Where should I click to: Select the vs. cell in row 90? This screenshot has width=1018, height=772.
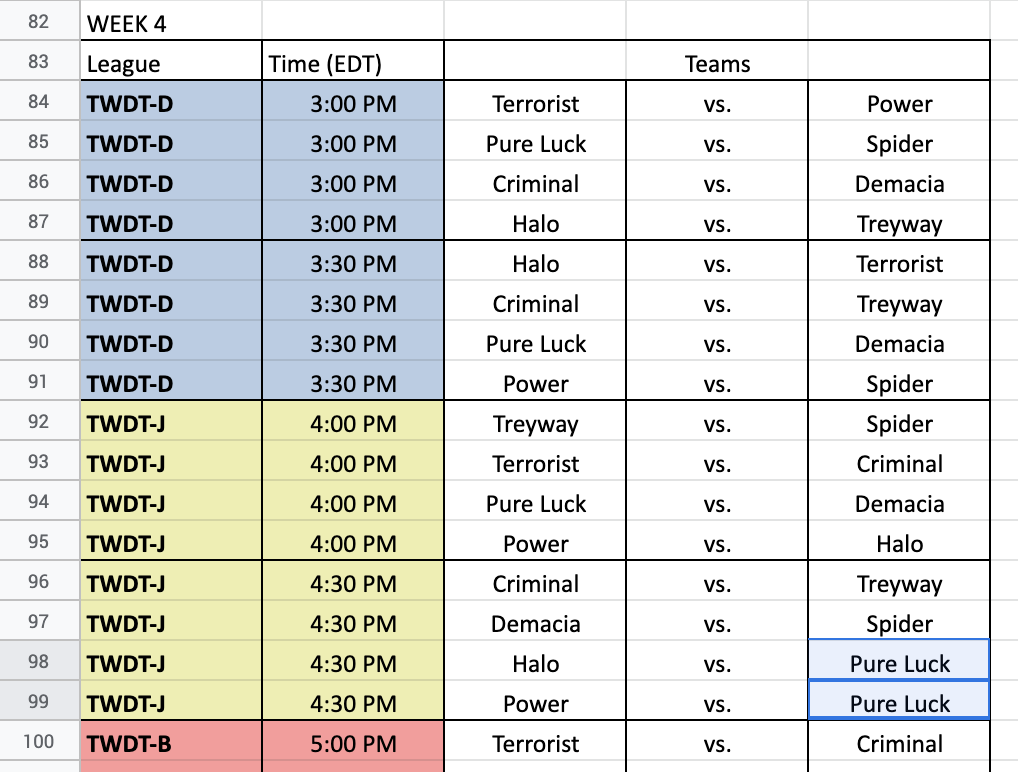[717, 342]
